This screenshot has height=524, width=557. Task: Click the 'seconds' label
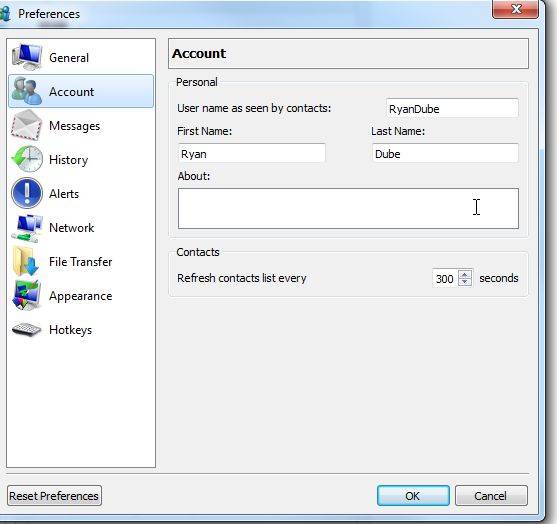[x=499, y=278]
